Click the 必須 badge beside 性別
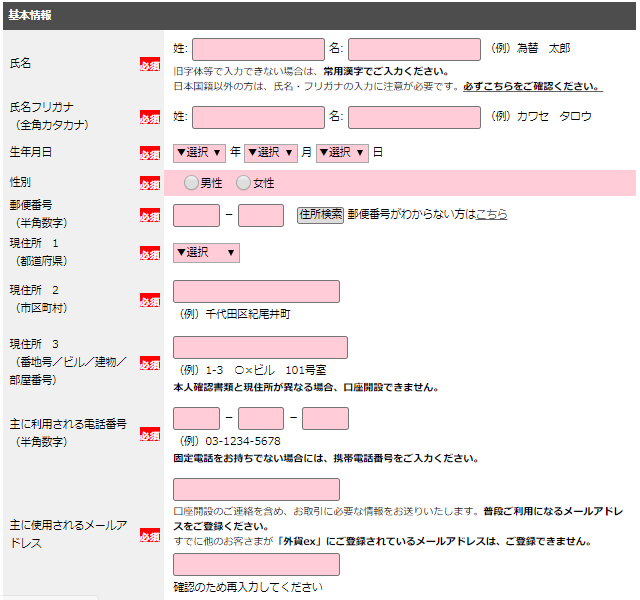Viewport: 640px width, 600px height. point(150,184)
